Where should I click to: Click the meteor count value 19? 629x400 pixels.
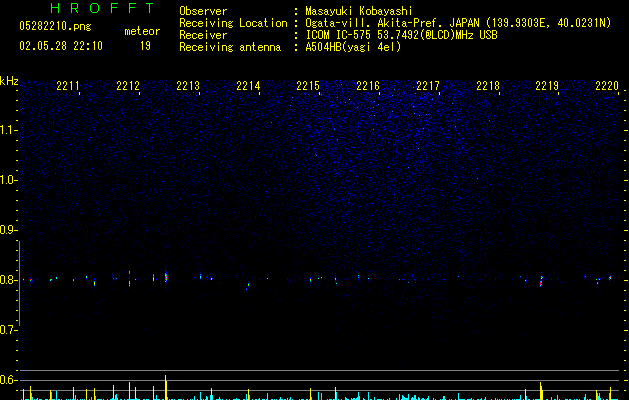(145, 46)
